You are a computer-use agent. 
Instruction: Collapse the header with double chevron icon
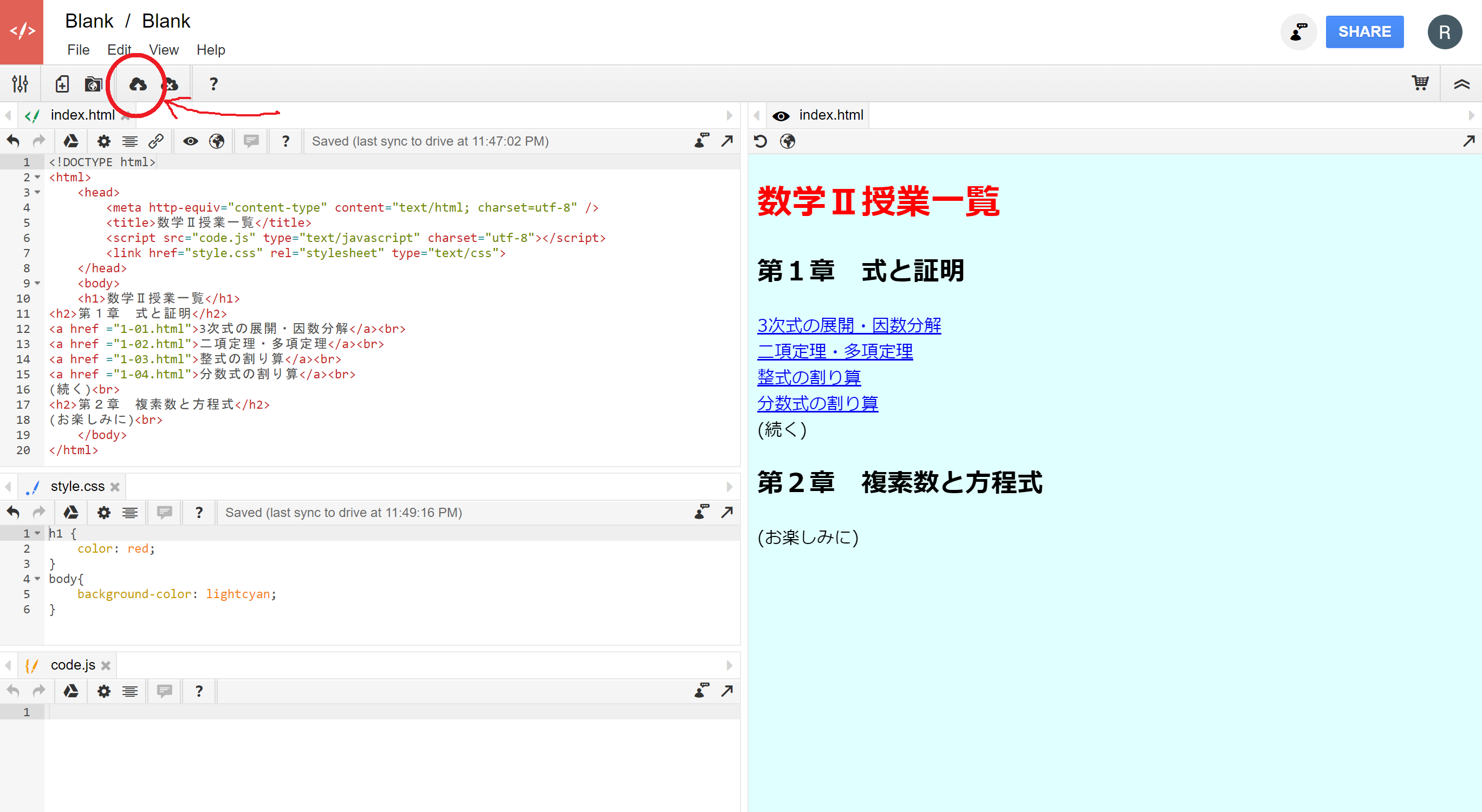pyautogui.click(x=1461, y=84)
